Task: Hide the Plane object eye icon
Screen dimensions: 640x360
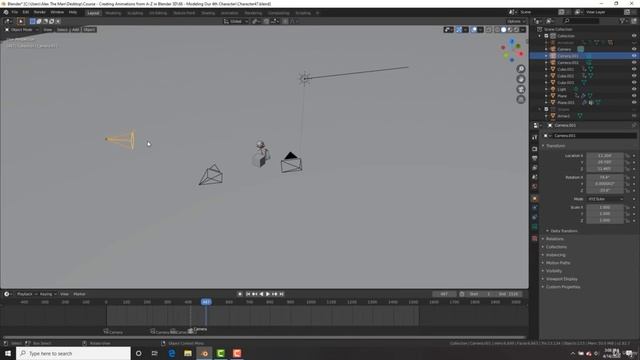Action: pyautogui.click(x=634, y=96)
